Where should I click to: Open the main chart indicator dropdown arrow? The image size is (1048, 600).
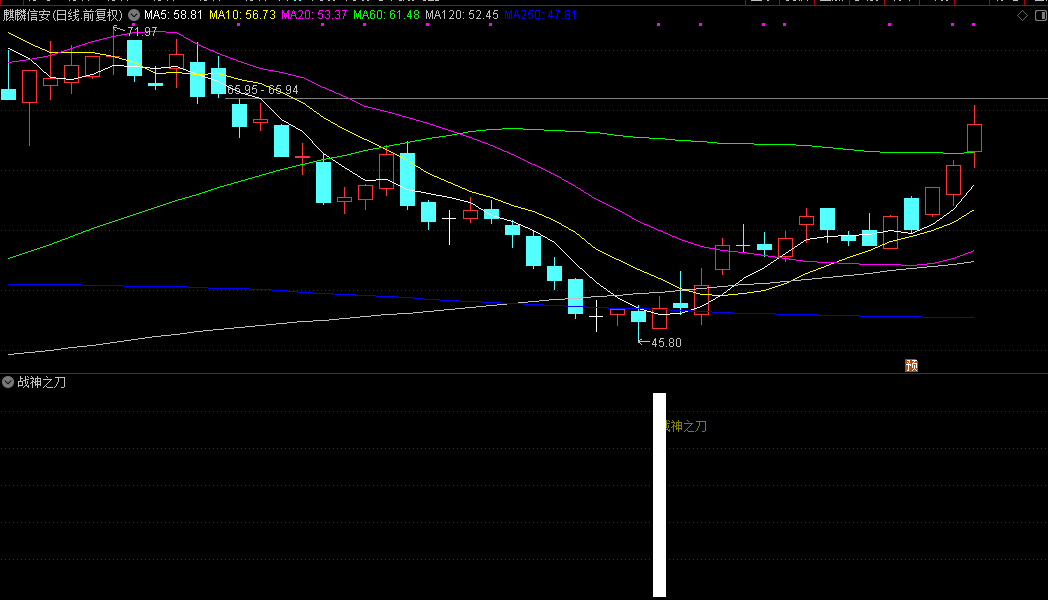(134, 15)
